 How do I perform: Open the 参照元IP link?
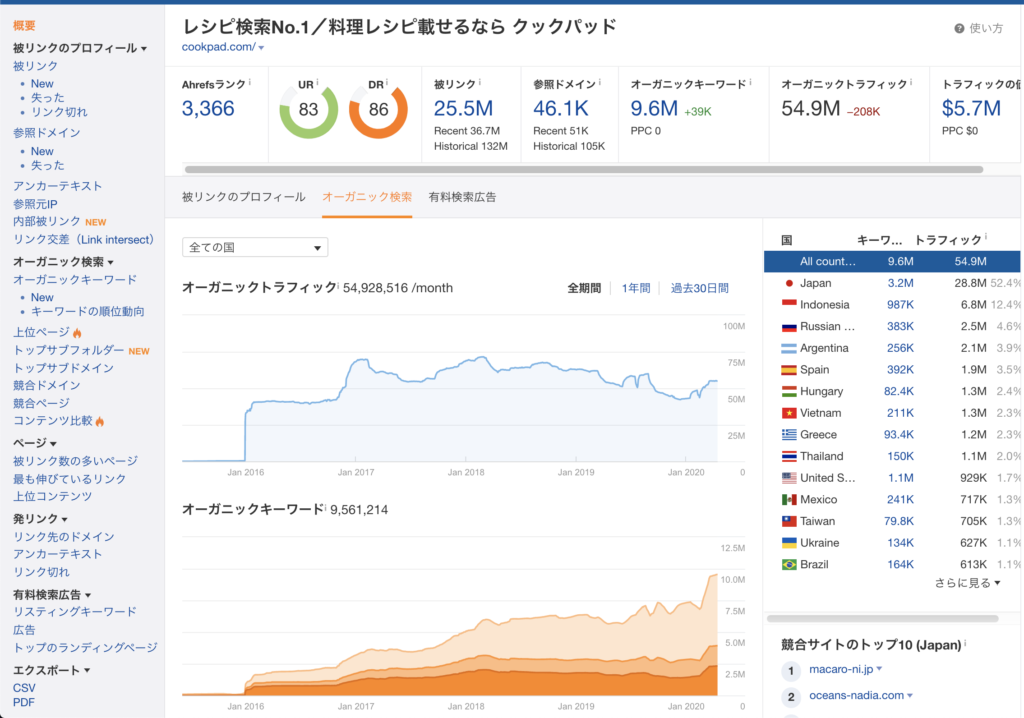pyautogui.click(x=35, y=204)
